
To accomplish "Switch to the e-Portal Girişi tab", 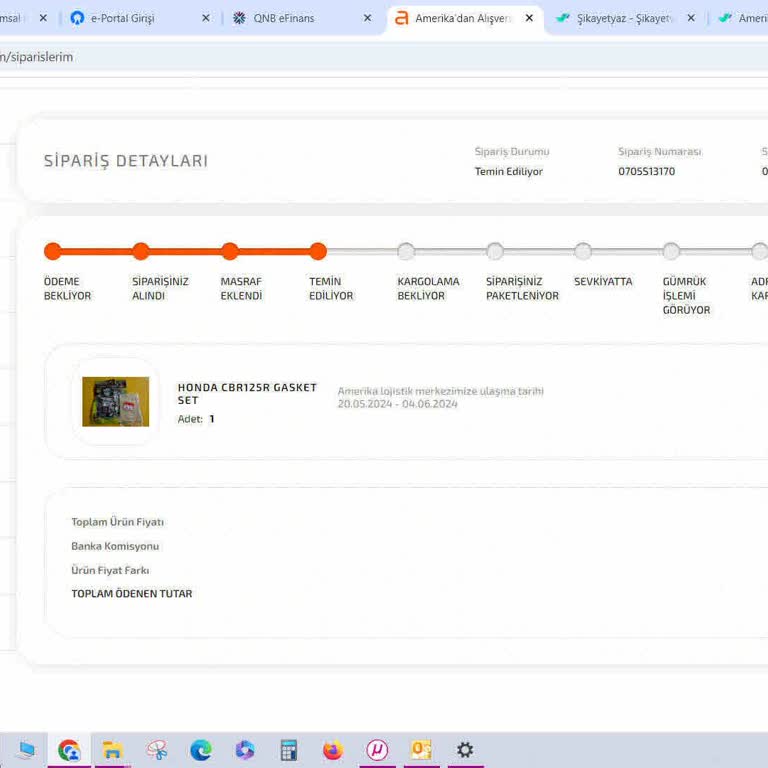I will (140, 19).
